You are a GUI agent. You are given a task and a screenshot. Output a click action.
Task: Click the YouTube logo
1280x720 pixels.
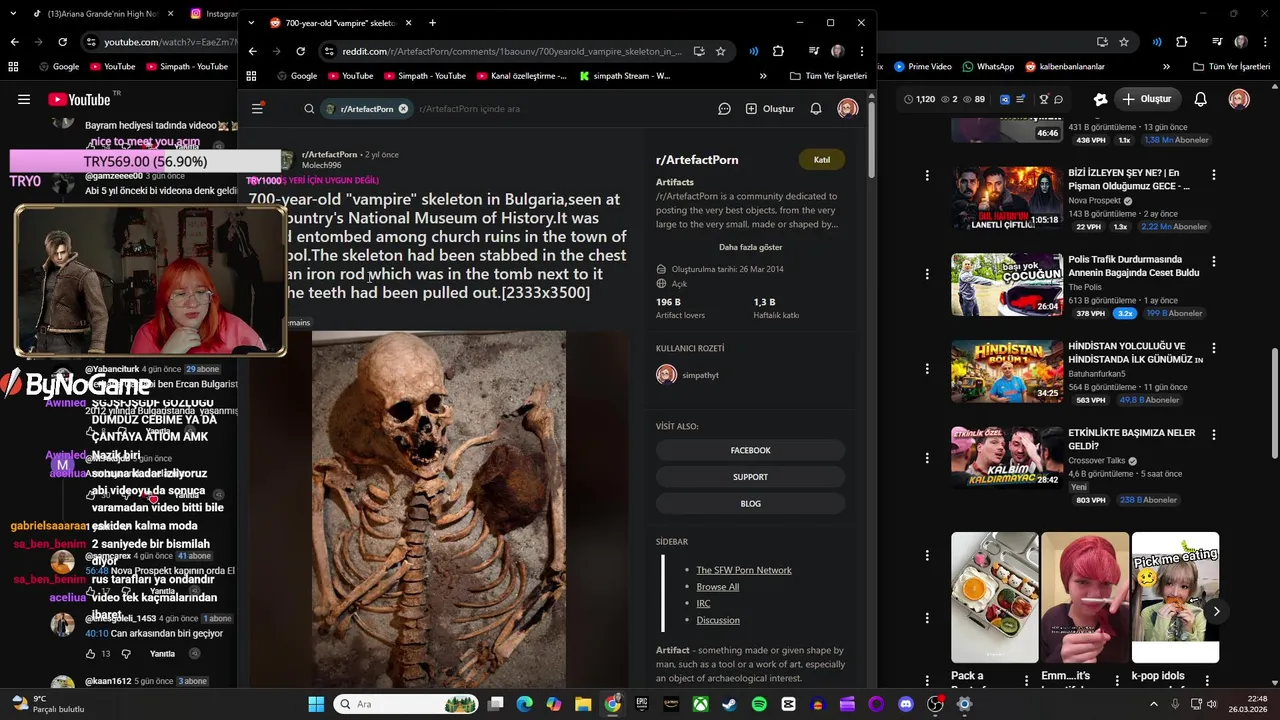click(79, 99)
